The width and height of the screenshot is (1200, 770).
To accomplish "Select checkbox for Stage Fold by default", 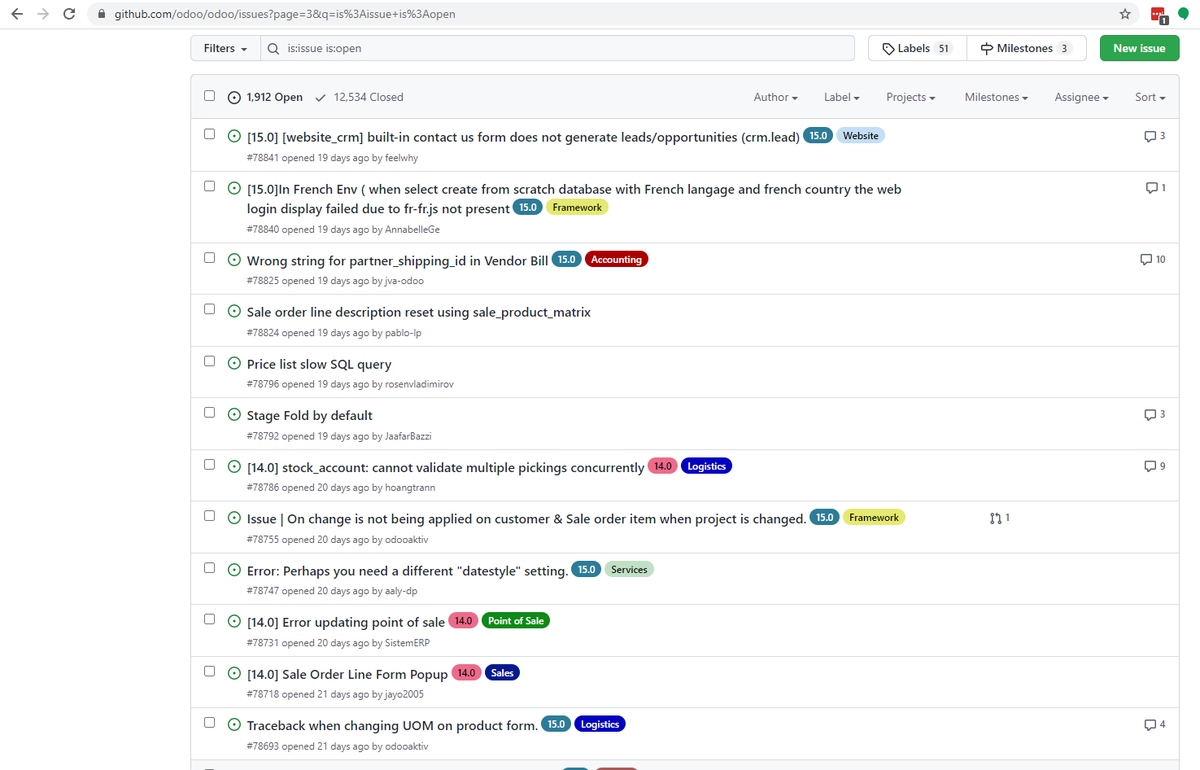I will (x=209, y=412).
